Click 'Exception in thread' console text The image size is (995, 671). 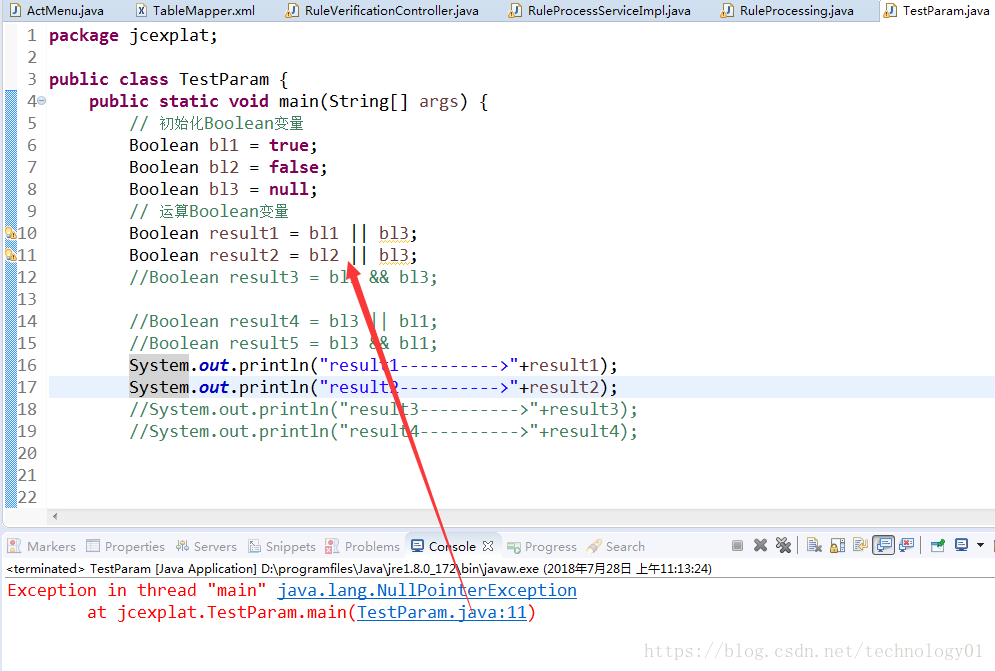(102, 590)
